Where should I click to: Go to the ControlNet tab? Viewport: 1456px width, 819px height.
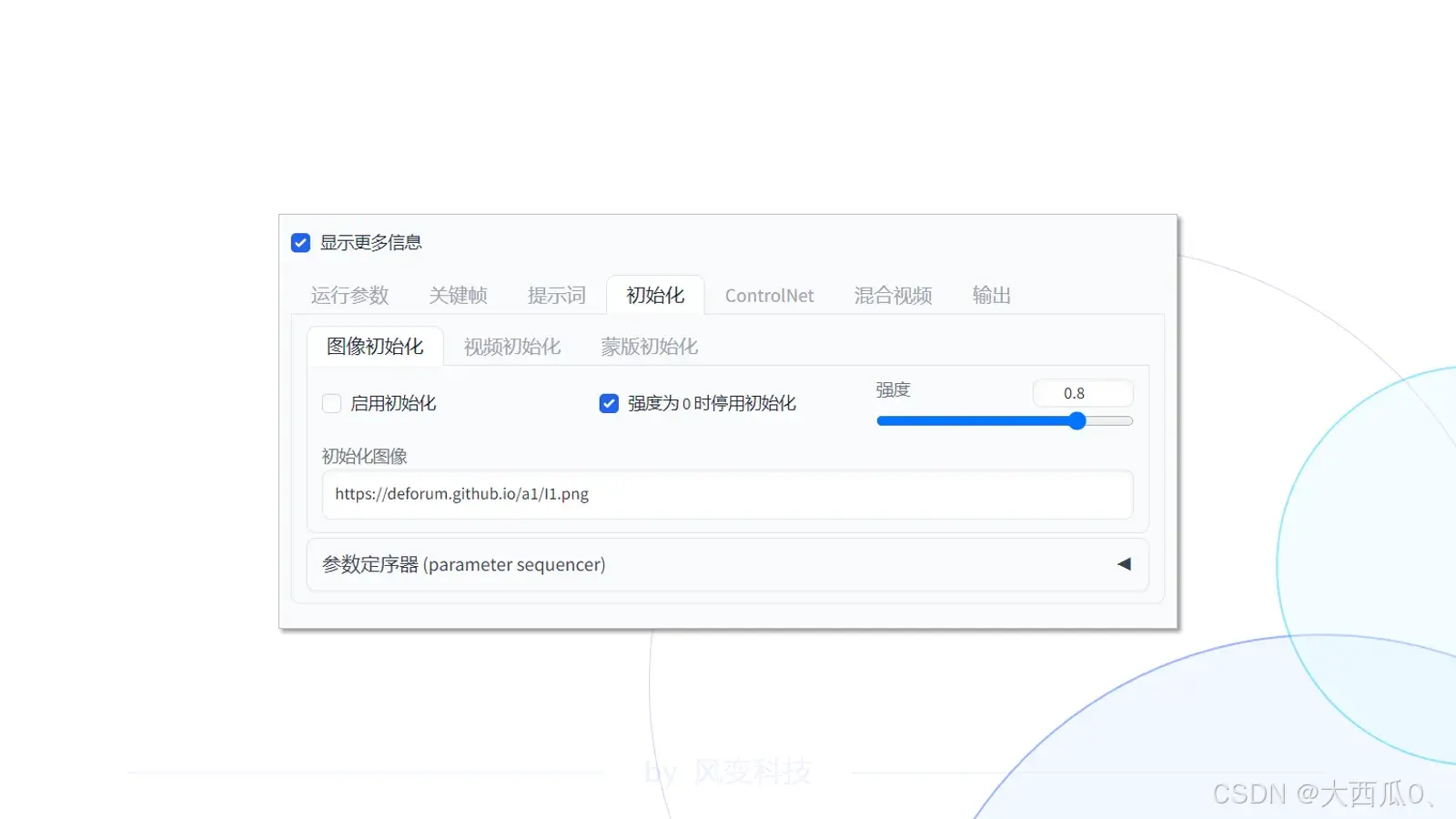(x=769, y=296)
